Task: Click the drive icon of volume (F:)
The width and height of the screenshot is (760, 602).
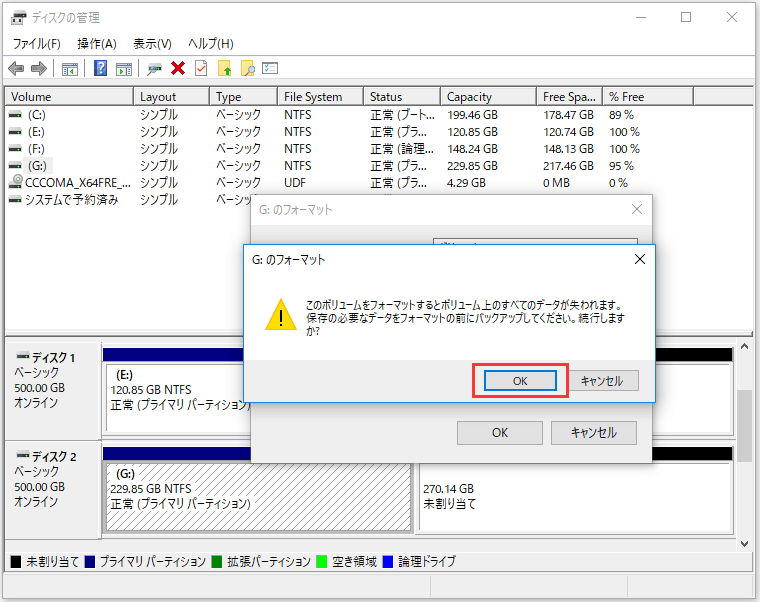Action: click(x=16, y=149)
